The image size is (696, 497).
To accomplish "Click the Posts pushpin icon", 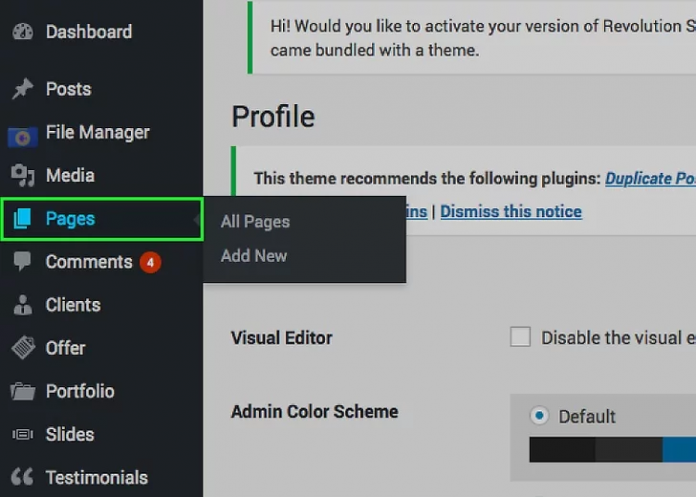I will tap(22, 89).
